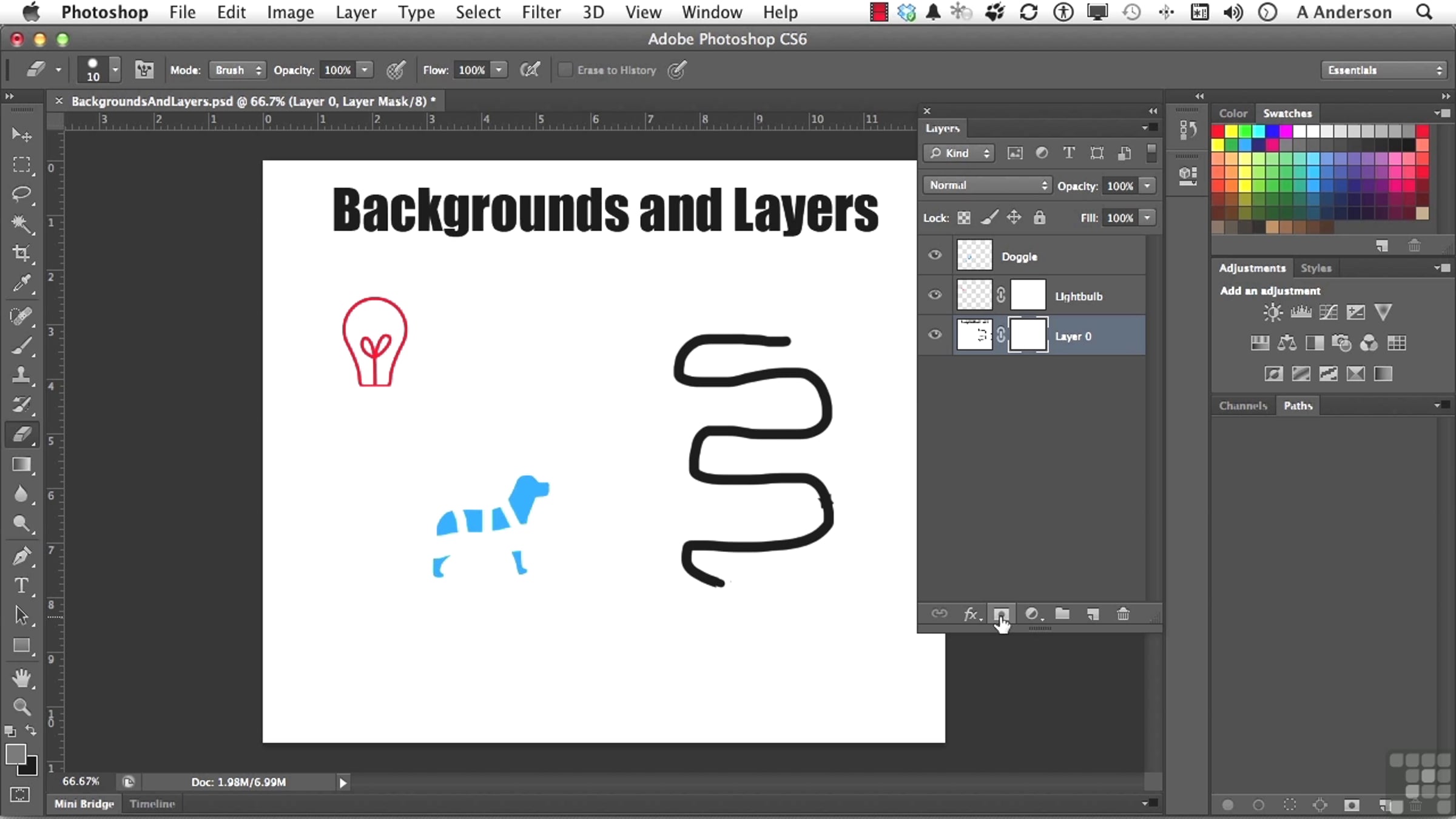Open the Filter menu
Viewport: 1456px width, 819px height.
pyautogui.click(x=541, y=12)
